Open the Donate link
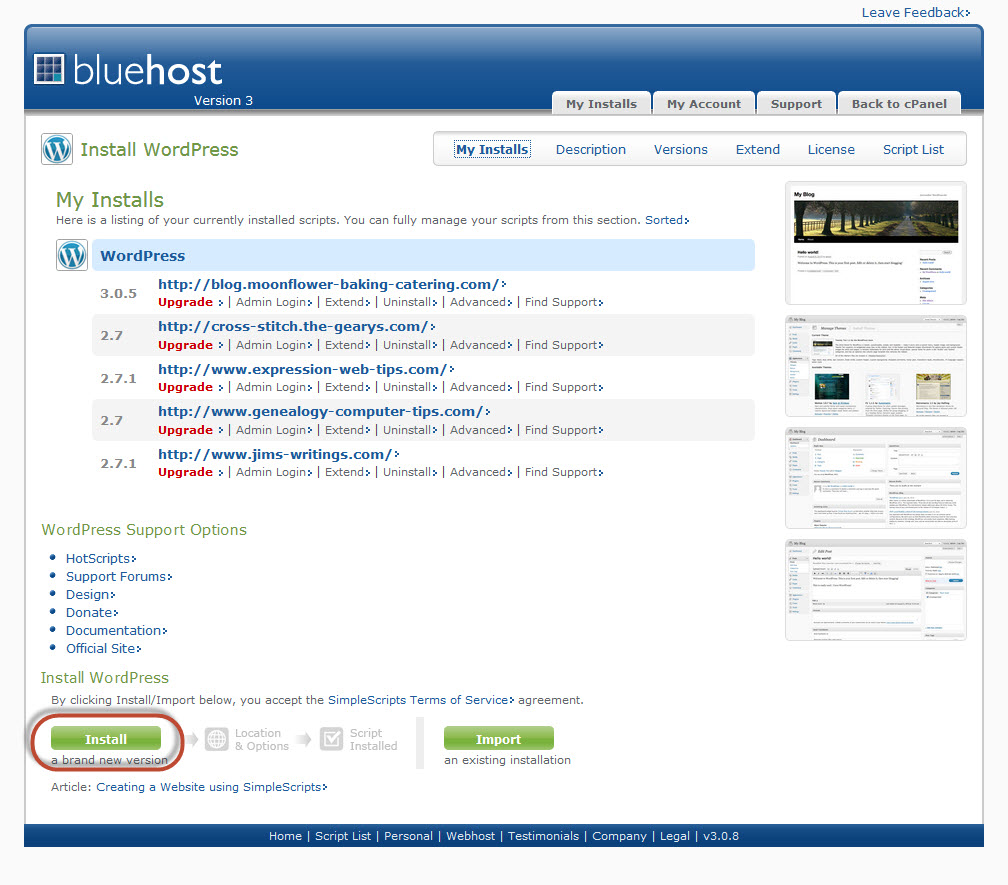The height and width of the screenshot is (885, 1008). 92,612
